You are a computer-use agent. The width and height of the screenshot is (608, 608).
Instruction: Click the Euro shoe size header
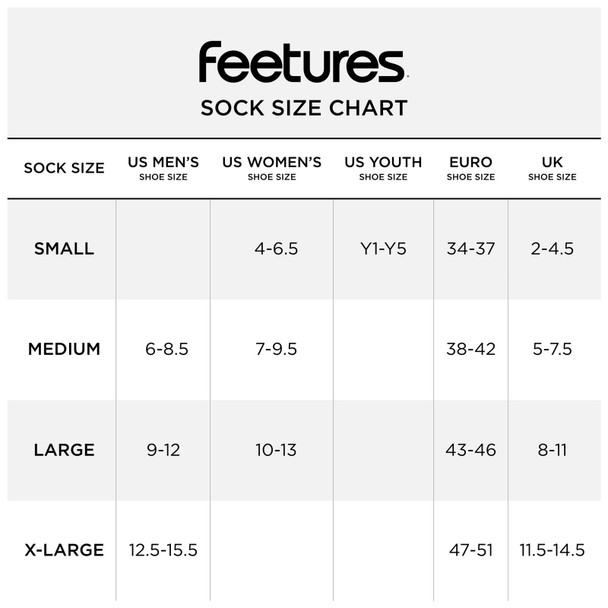(x=470, y=168)
